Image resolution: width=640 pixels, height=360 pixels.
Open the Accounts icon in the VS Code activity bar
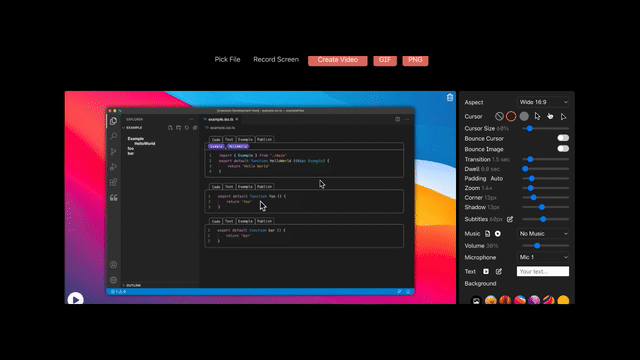[113, 265]
